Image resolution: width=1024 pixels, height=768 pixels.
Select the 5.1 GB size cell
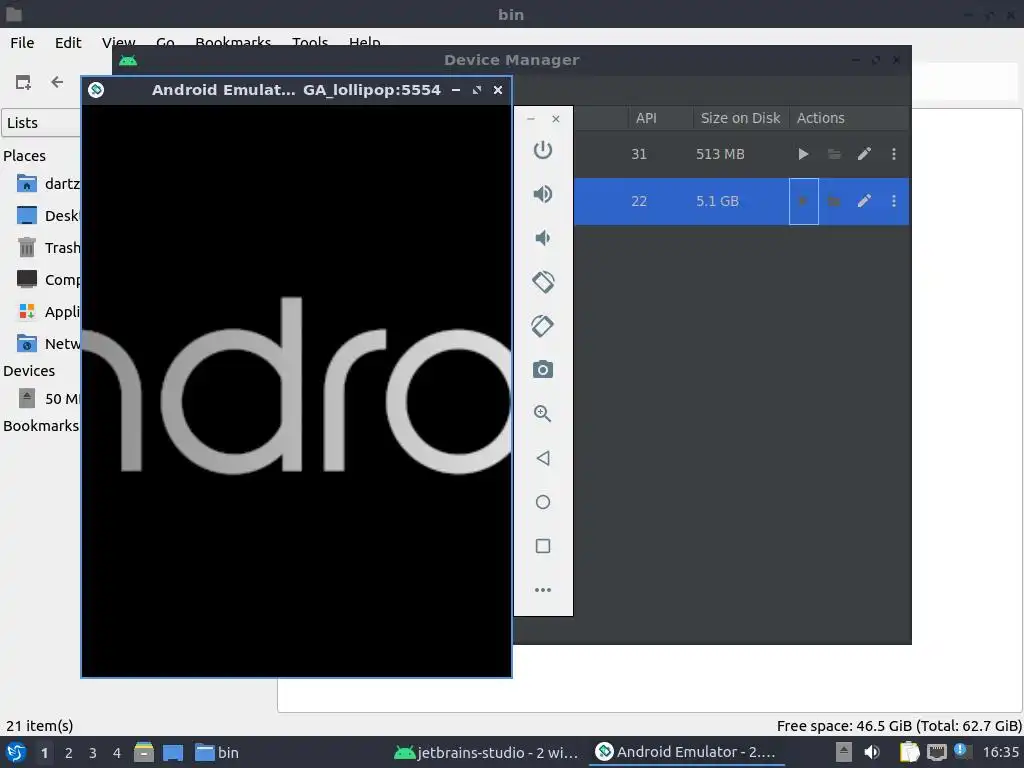click(717, 201)
